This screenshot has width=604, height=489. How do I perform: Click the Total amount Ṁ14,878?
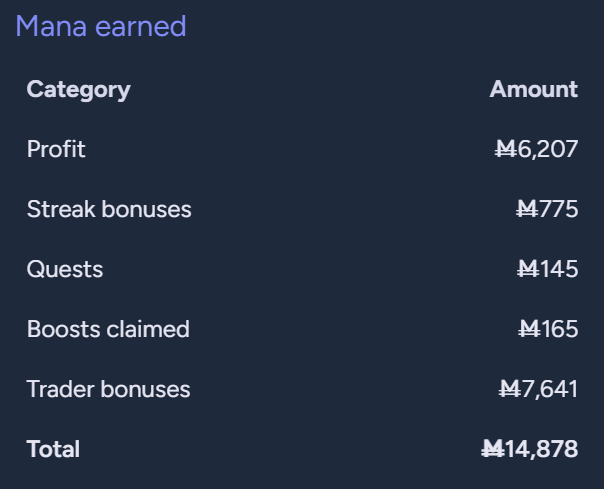pyautogui.click(x=530, y=449)
